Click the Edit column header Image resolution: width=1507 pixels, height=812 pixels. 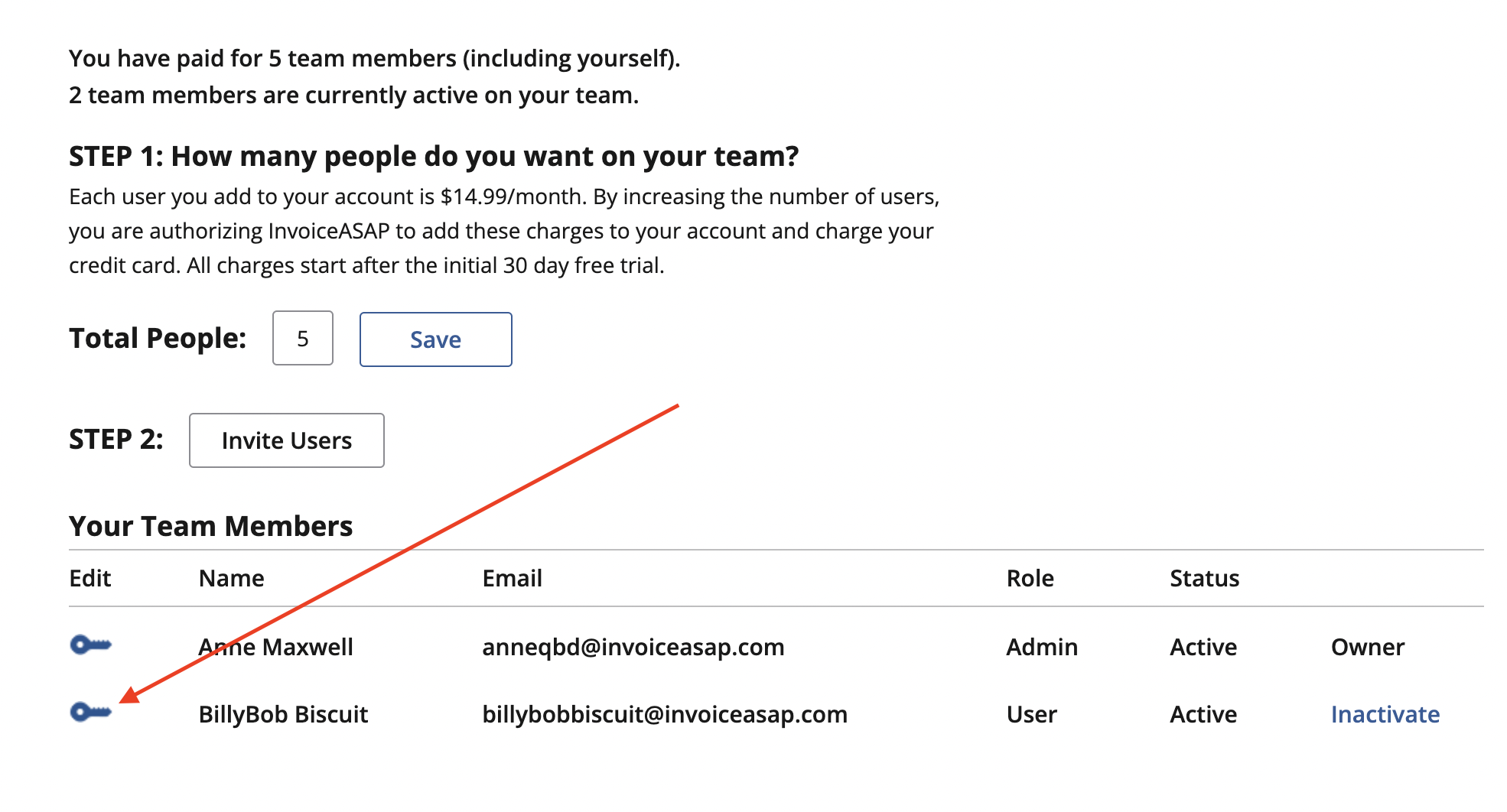90,579
